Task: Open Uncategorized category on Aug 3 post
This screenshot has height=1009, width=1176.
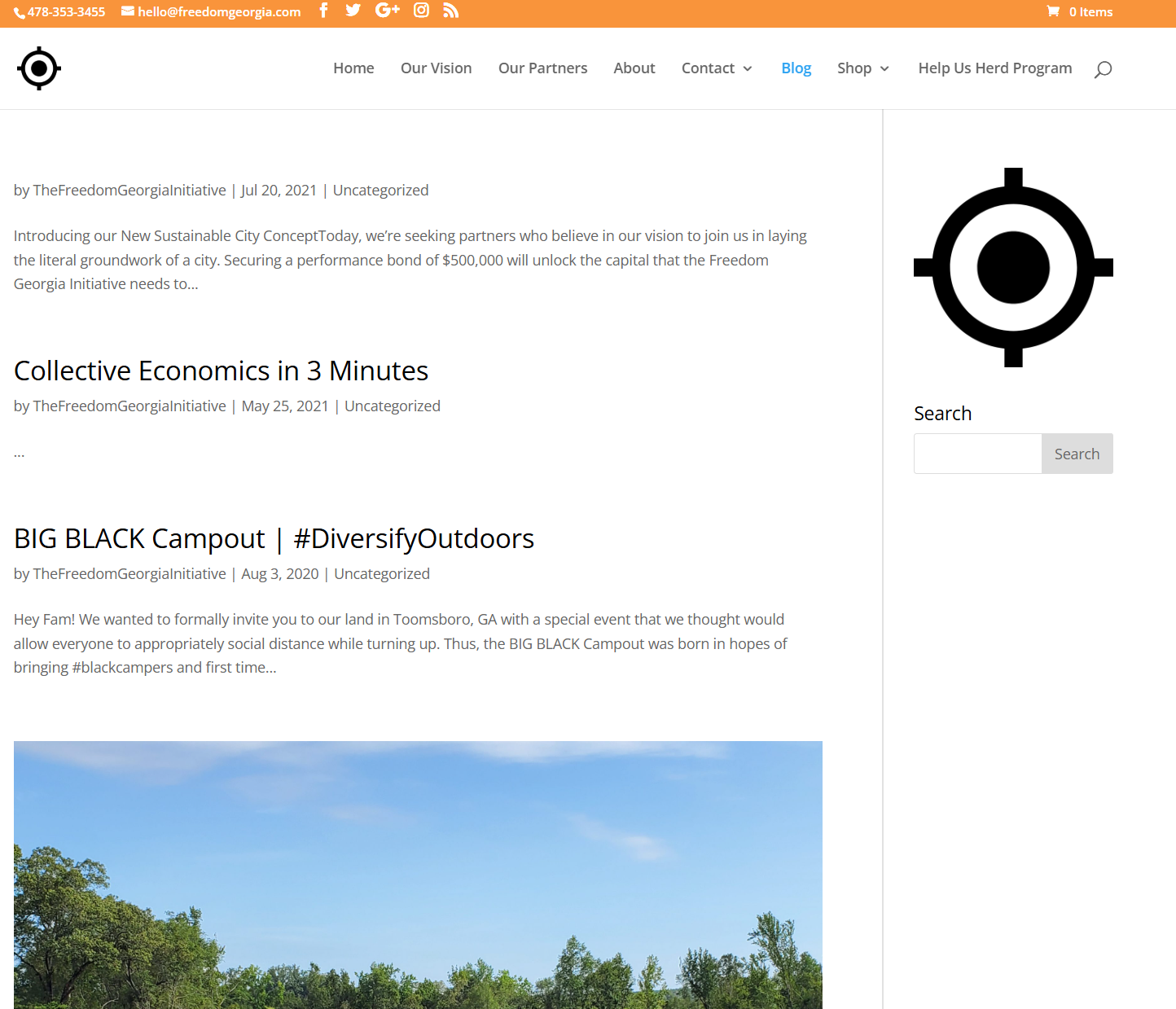Action: coord(382,574)
